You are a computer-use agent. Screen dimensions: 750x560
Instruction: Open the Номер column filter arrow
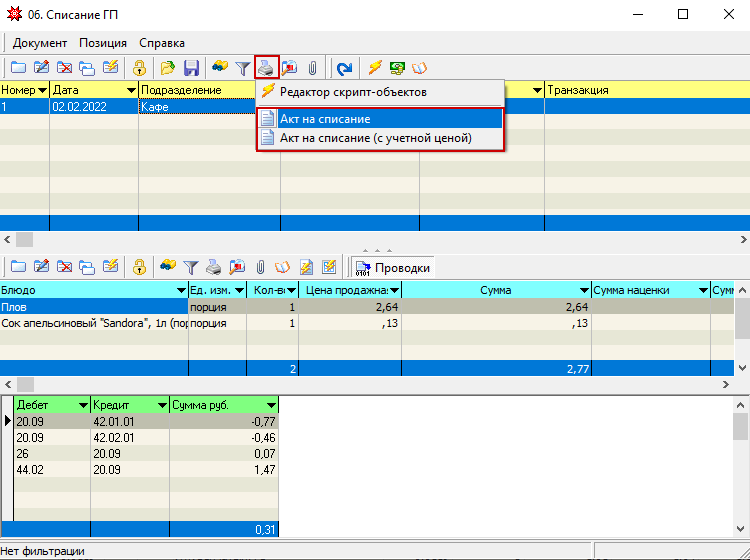pyautogui.click(x=42, y=90)
